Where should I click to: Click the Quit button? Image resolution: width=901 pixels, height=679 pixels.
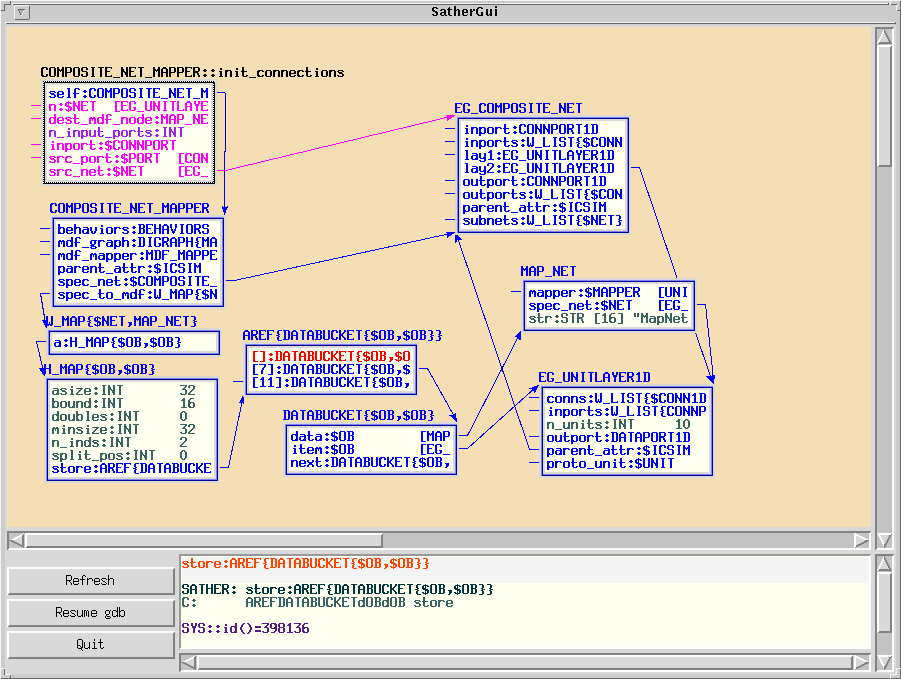(x=90, y=645)
